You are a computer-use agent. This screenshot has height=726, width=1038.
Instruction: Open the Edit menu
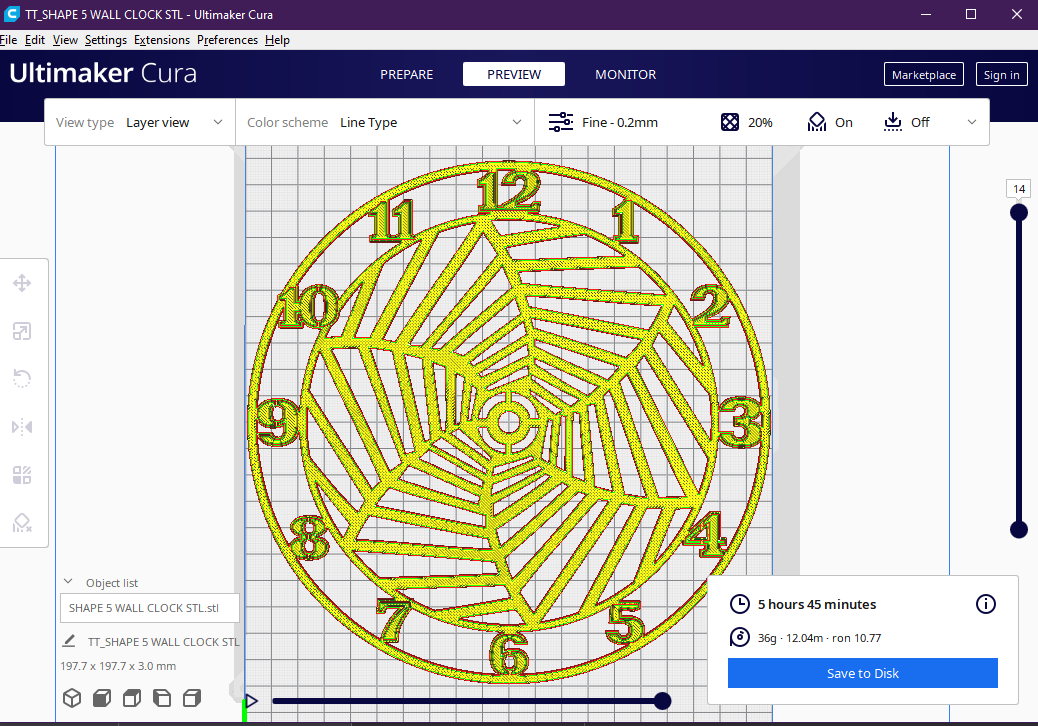[34, 40]
